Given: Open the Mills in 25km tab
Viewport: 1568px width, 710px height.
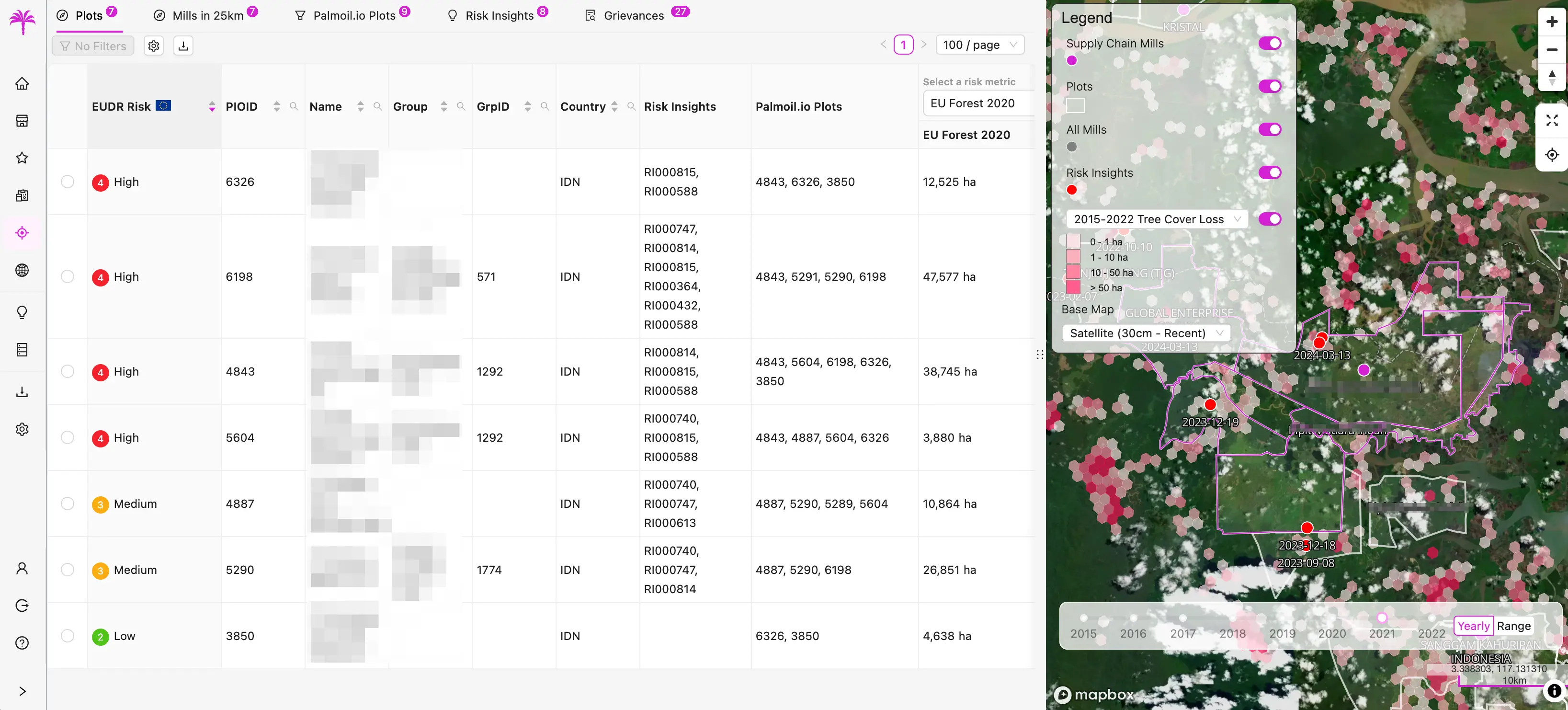Looking at the screenshot, I should (x=207, y=15).
